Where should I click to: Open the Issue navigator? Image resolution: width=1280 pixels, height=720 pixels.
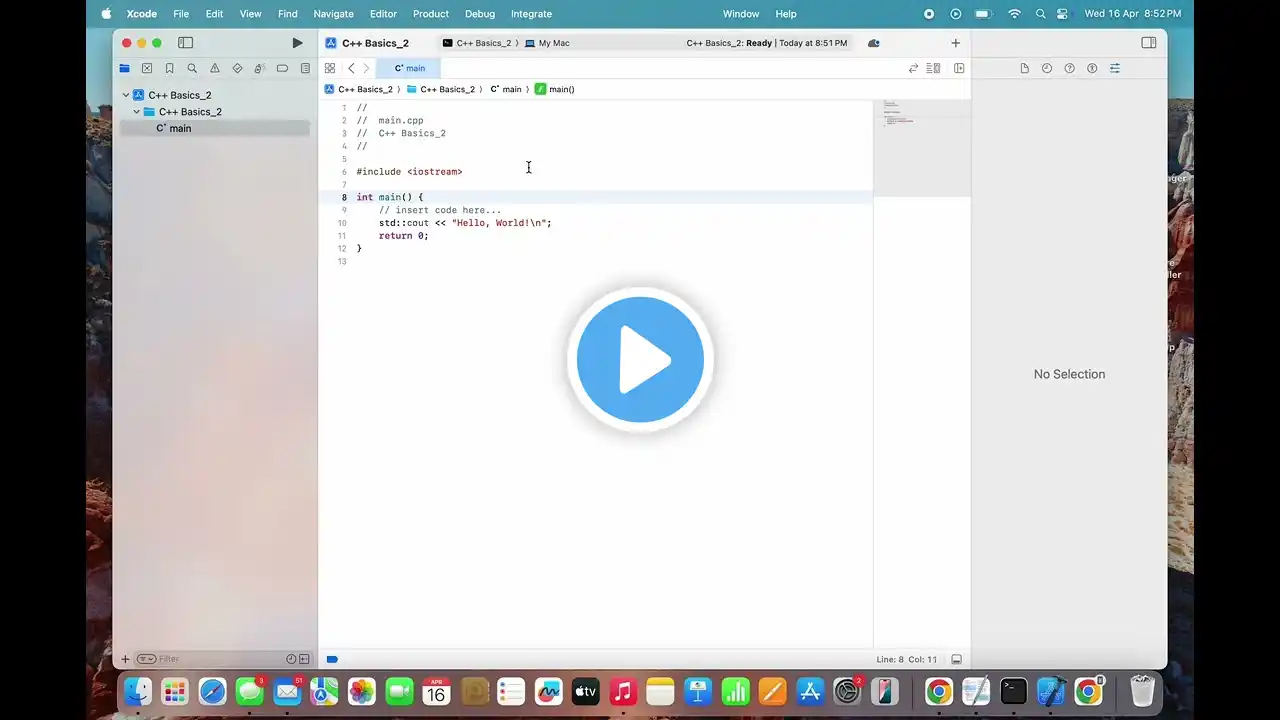click(x=215, y=69)
